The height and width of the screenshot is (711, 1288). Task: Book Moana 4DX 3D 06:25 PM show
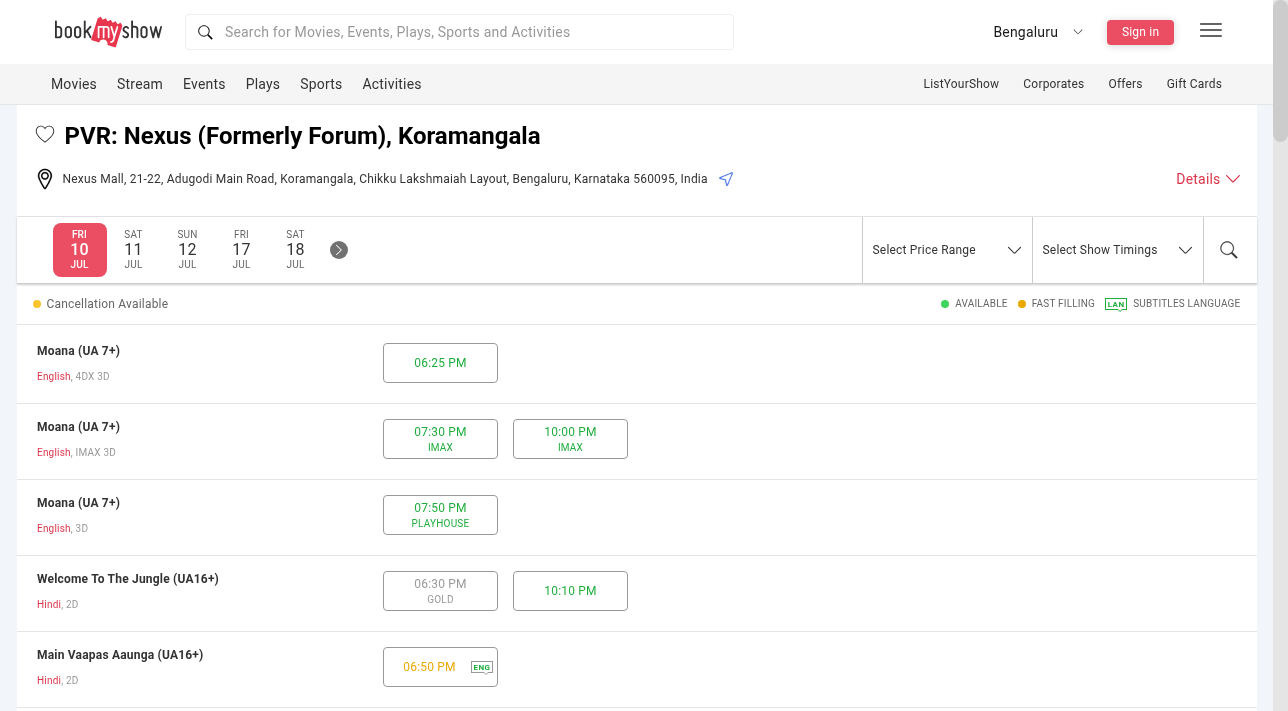tap(440, 363)
